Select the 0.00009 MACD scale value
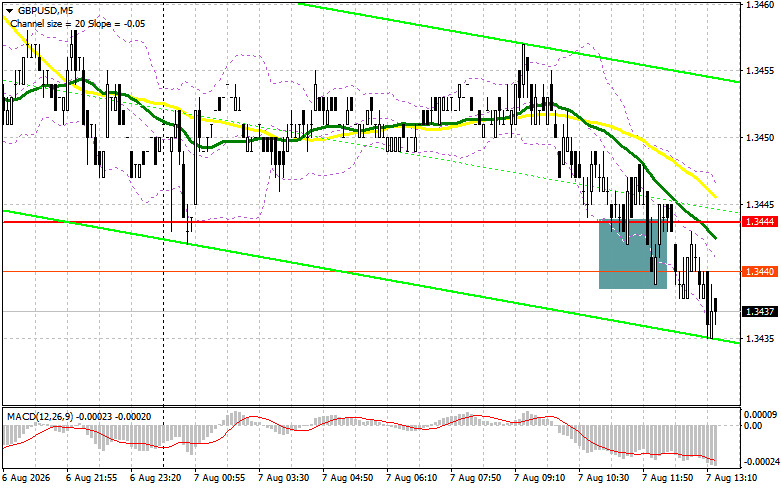This screenshot has width=781, height=489. [x=760, y=414]
